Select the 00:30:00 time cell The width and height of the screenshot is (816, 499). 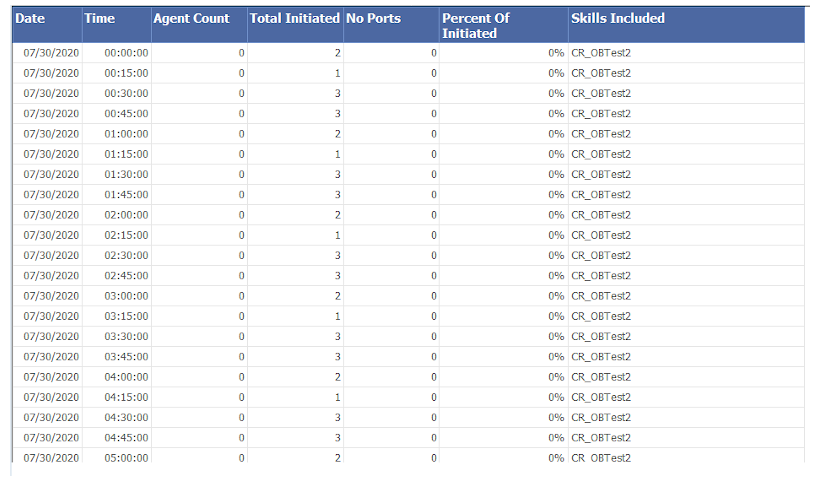[117, 94]
